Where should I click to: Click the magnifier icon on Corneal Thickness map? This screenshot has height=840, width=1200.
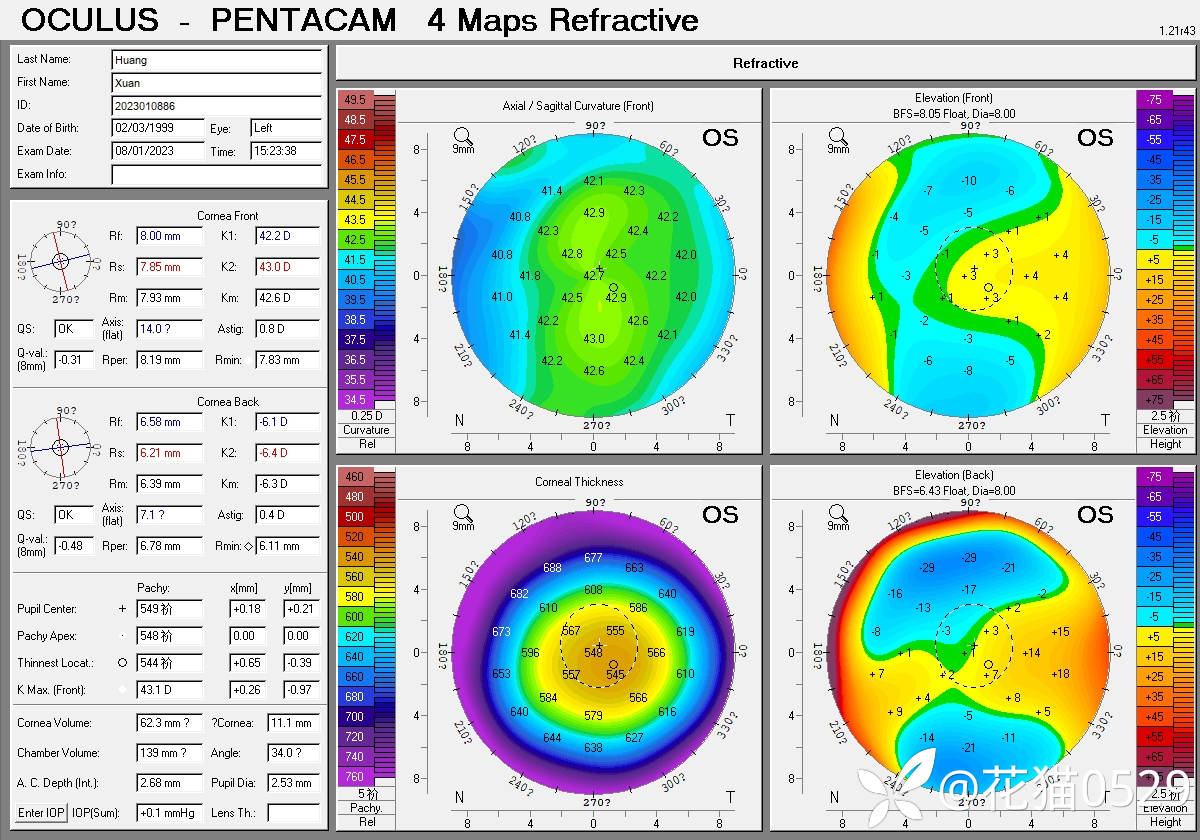[463, 512]
